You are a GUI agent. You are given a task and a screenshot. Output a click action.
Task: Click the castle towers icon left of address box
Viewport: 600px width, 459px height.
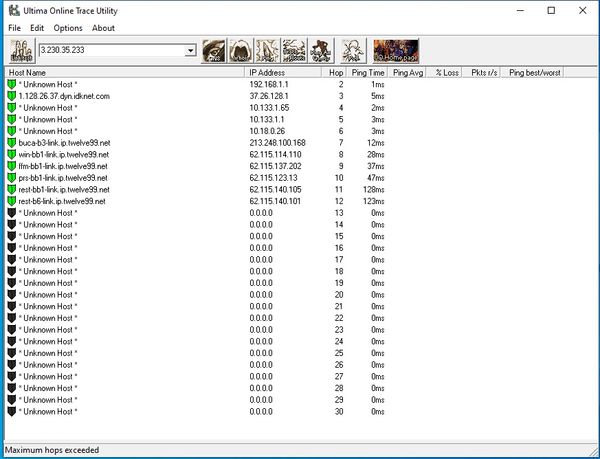pyautogui.click(x=21, y=50)
